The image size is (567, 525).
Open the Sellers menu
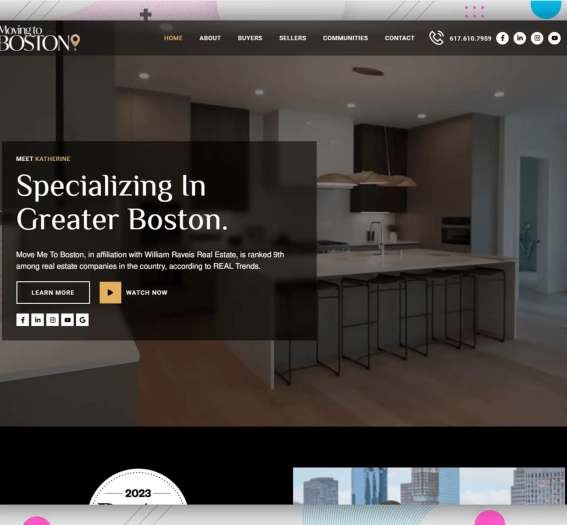tap(293, 38)
